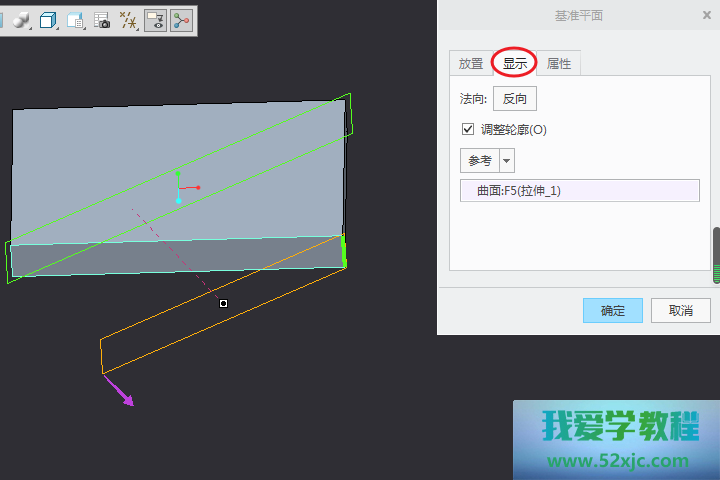Switch to the 放置 tab
The image size is (720, 480).
(470, 64)
